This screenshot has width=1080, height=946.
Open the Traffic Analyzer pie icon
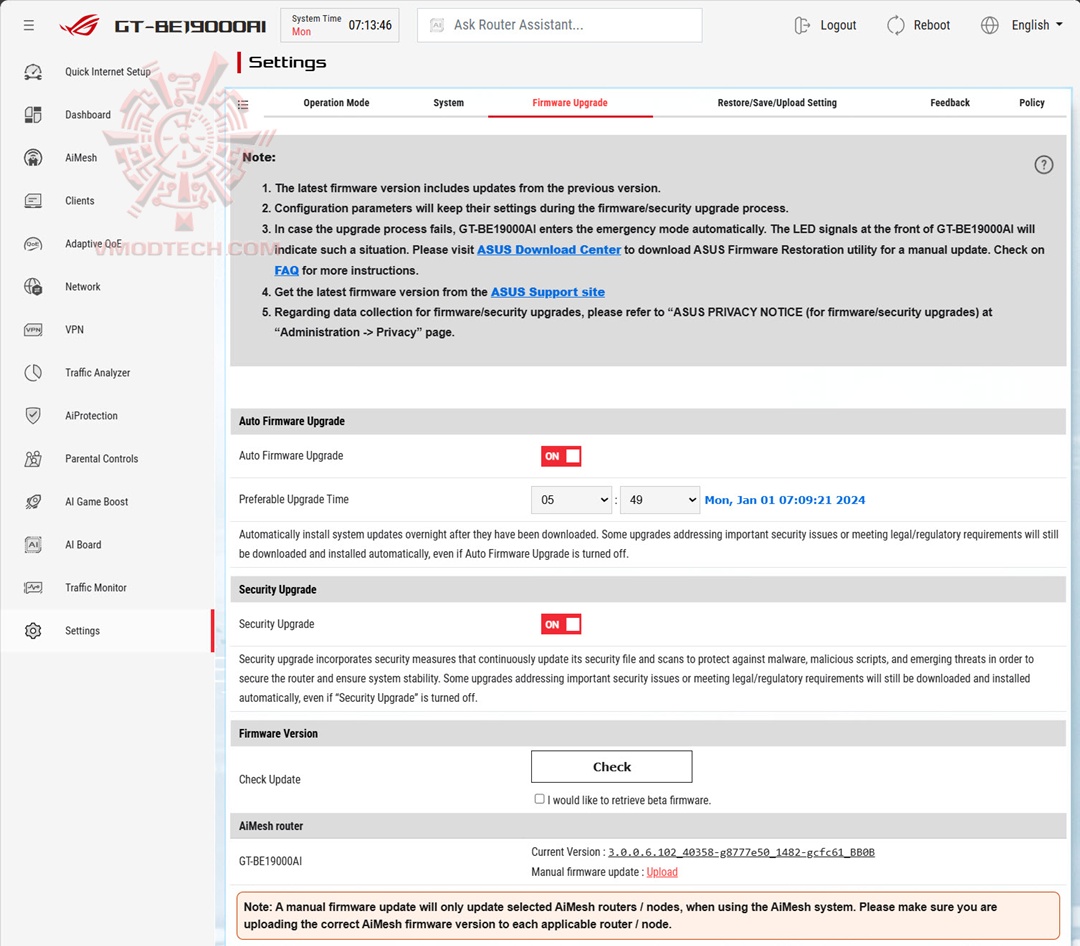33,373
